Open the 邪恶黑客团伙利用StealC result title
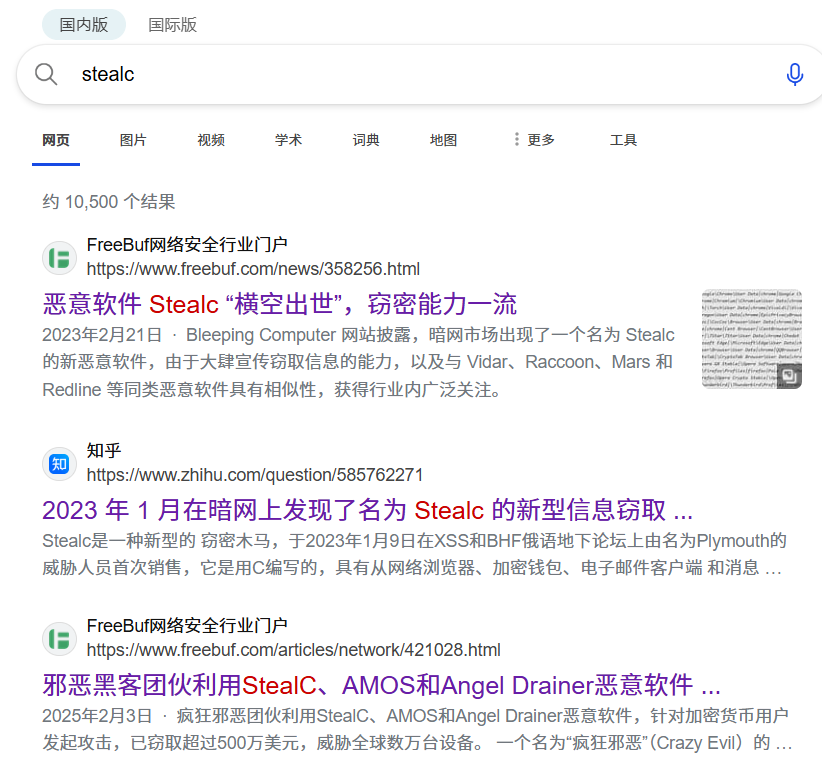This screenshot has height=759, width=822. click(382, 685)
